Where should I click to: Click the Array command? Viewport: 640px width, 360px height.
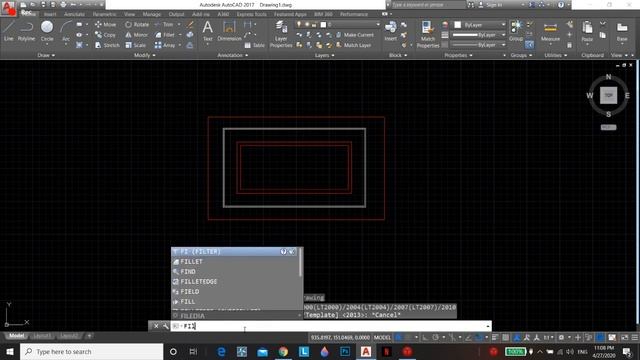[165, 45]
